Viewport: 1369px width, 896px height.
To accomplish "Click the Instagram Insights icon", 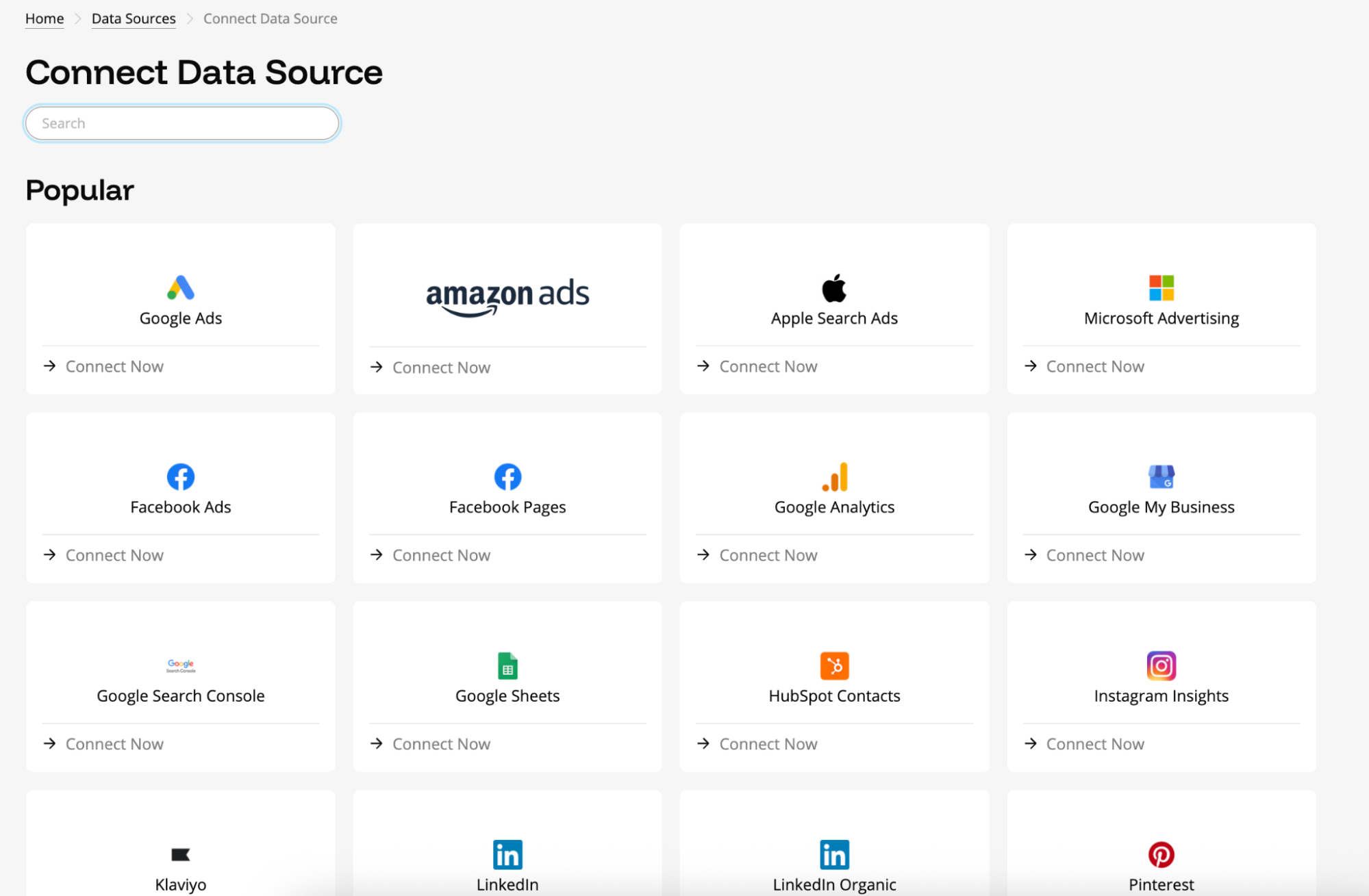I will click(1160, 665).
